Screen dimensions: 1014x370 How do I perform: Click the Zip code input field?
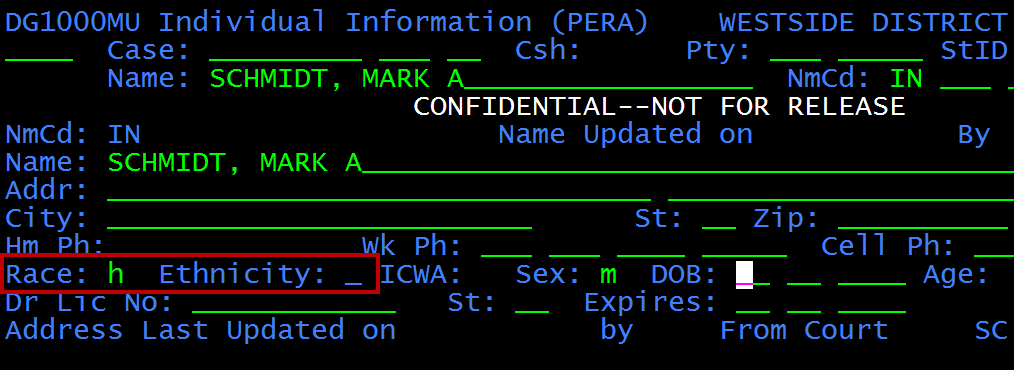(923, 219)
